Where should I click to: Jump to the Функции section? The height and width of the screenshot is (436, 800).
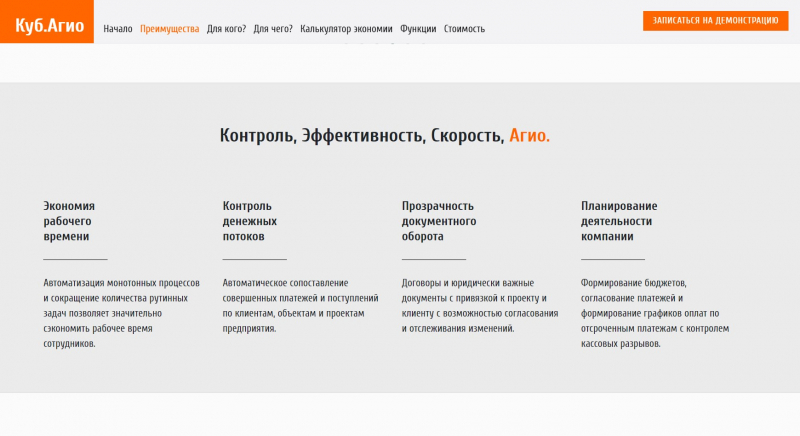(x=418, y=29)
